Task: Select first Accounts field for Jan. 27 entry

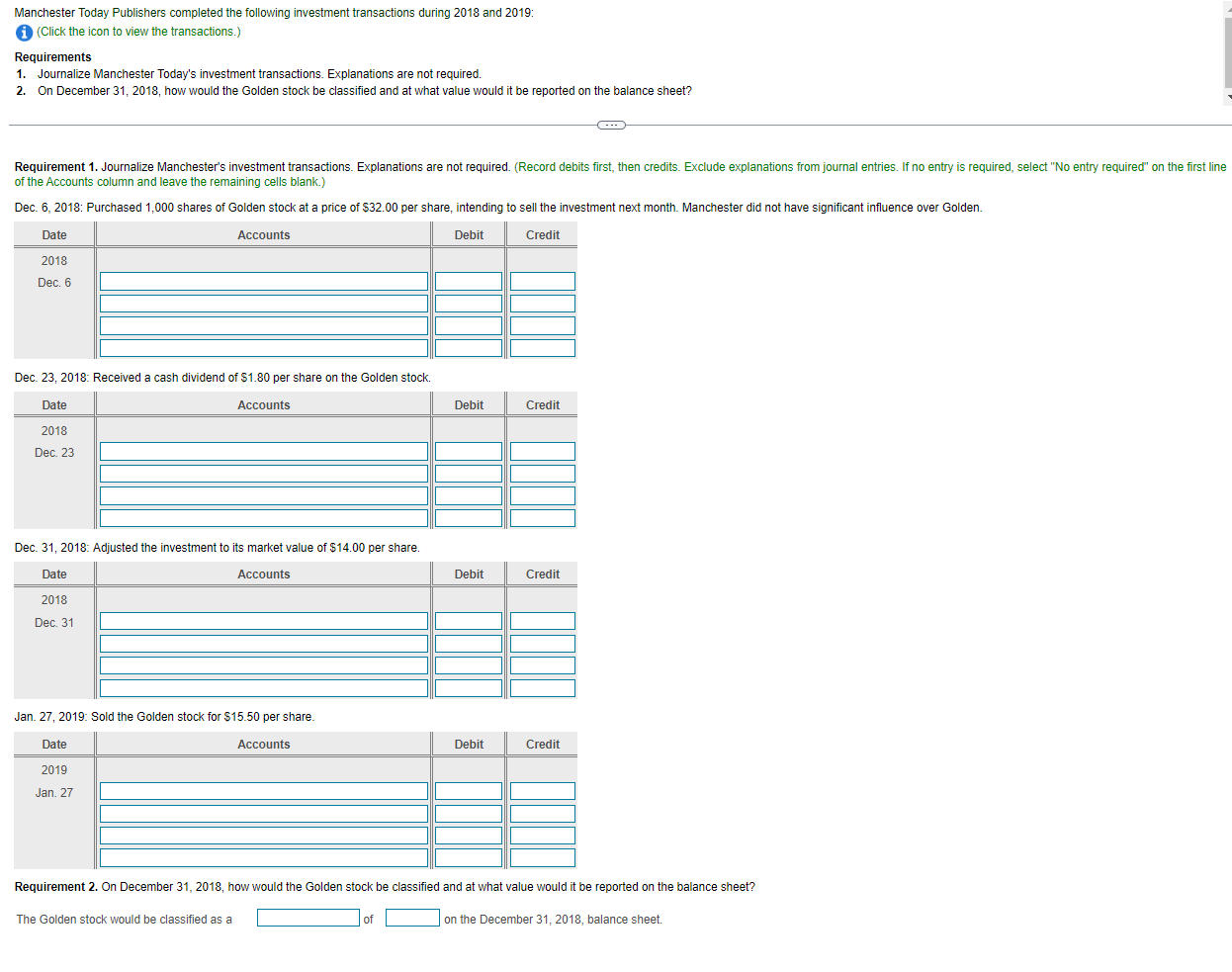Action: click(264, 791)
